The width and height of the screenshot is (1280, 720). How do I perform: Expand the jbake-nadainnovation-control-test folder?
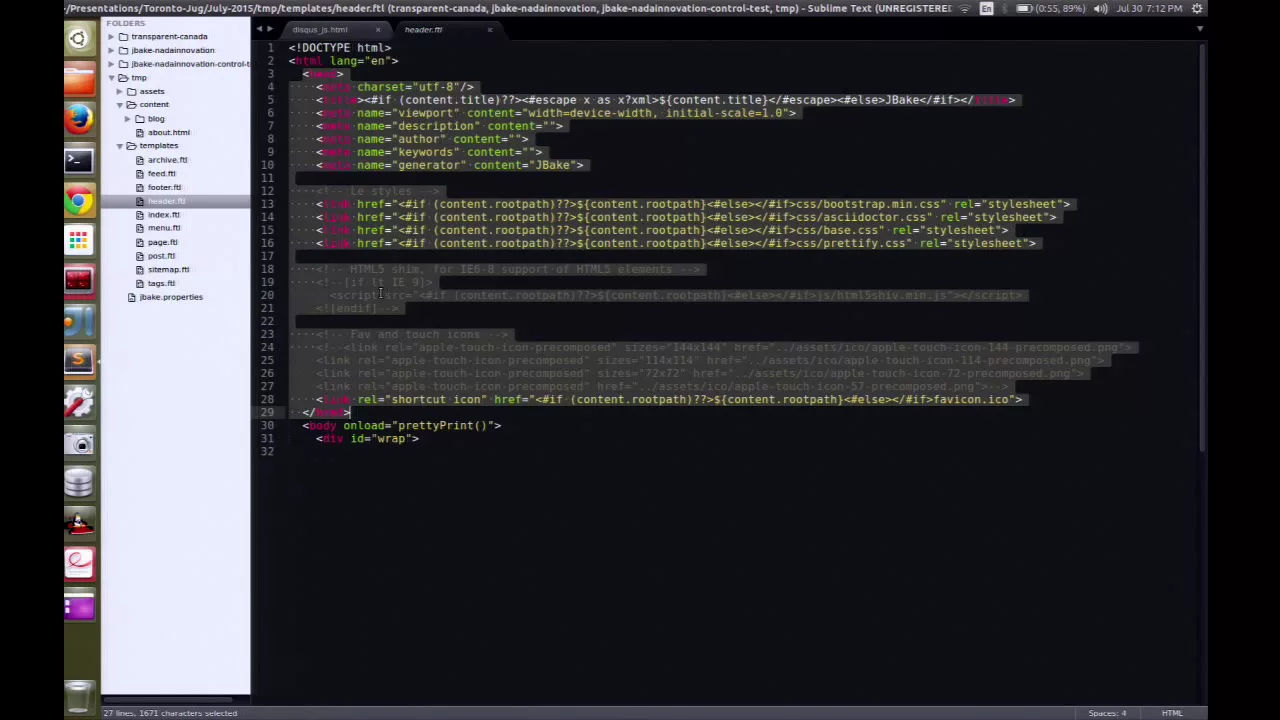(x=111, y=64)
